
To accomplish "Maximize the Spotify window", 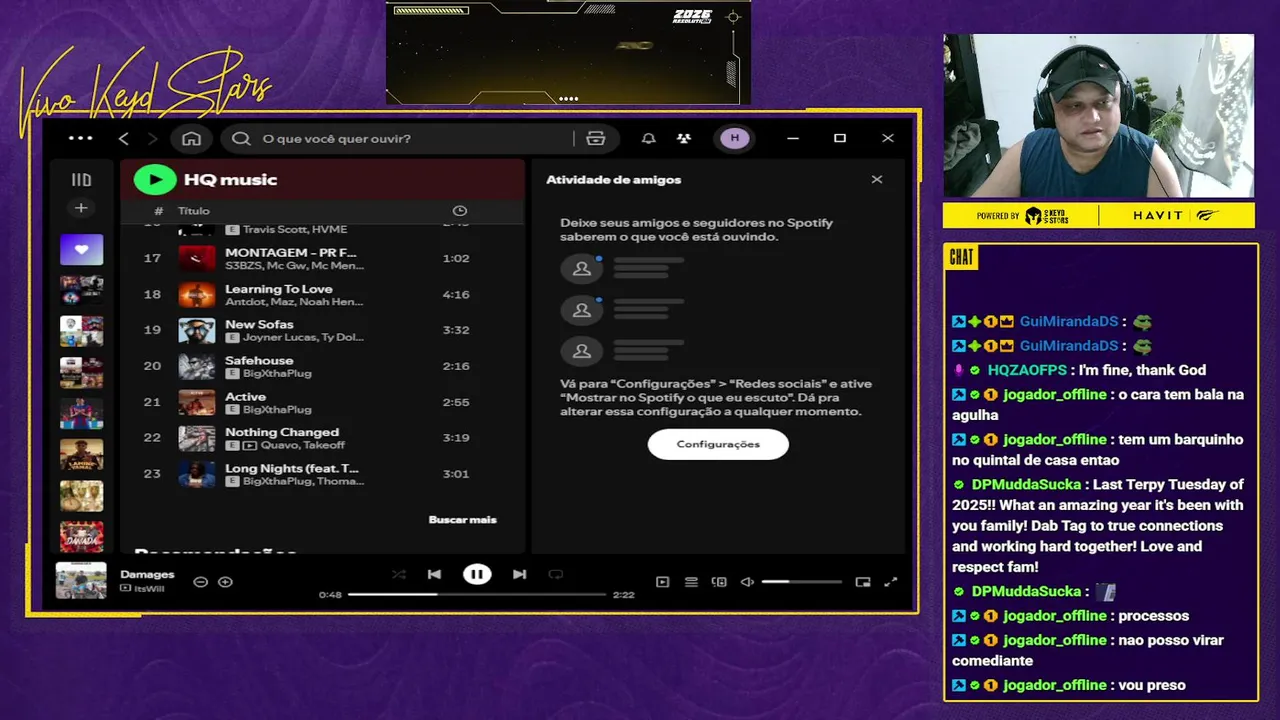I will tap(840, 138).
